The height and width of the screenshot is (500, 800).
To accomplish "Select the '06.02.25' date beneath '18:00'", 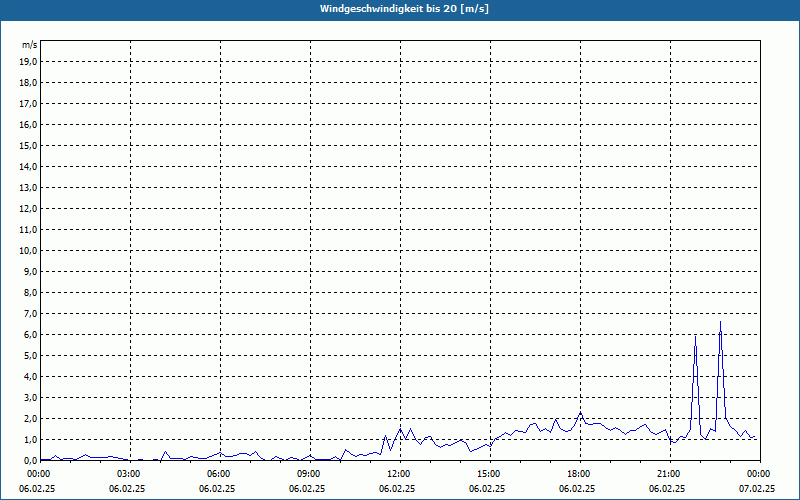I will click(577, 489).
